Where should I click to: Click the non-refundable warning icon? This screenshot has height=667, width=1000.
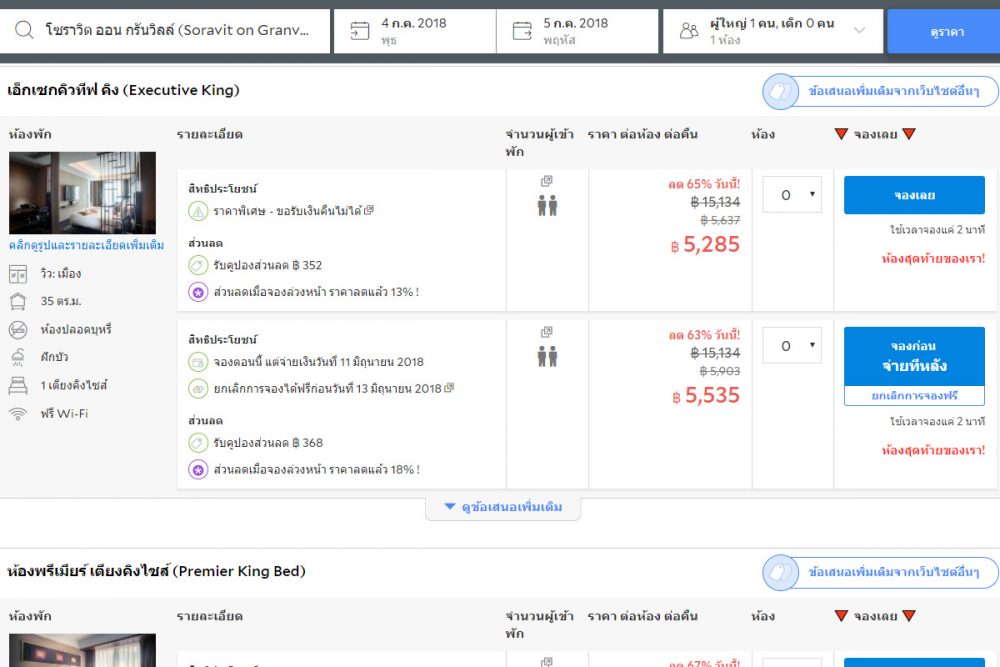[198, 211]
